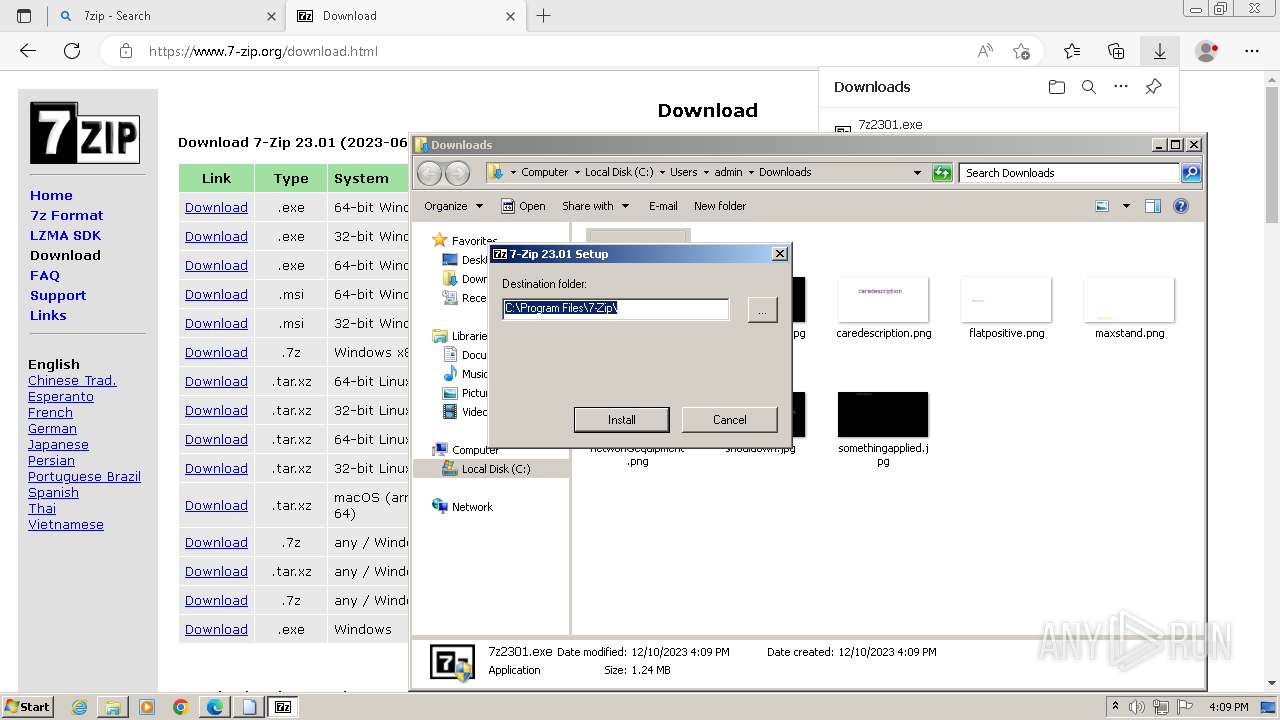Open the view options dropdown arrow
This screenshot has height=720, width=1280.
point(1126,206)
